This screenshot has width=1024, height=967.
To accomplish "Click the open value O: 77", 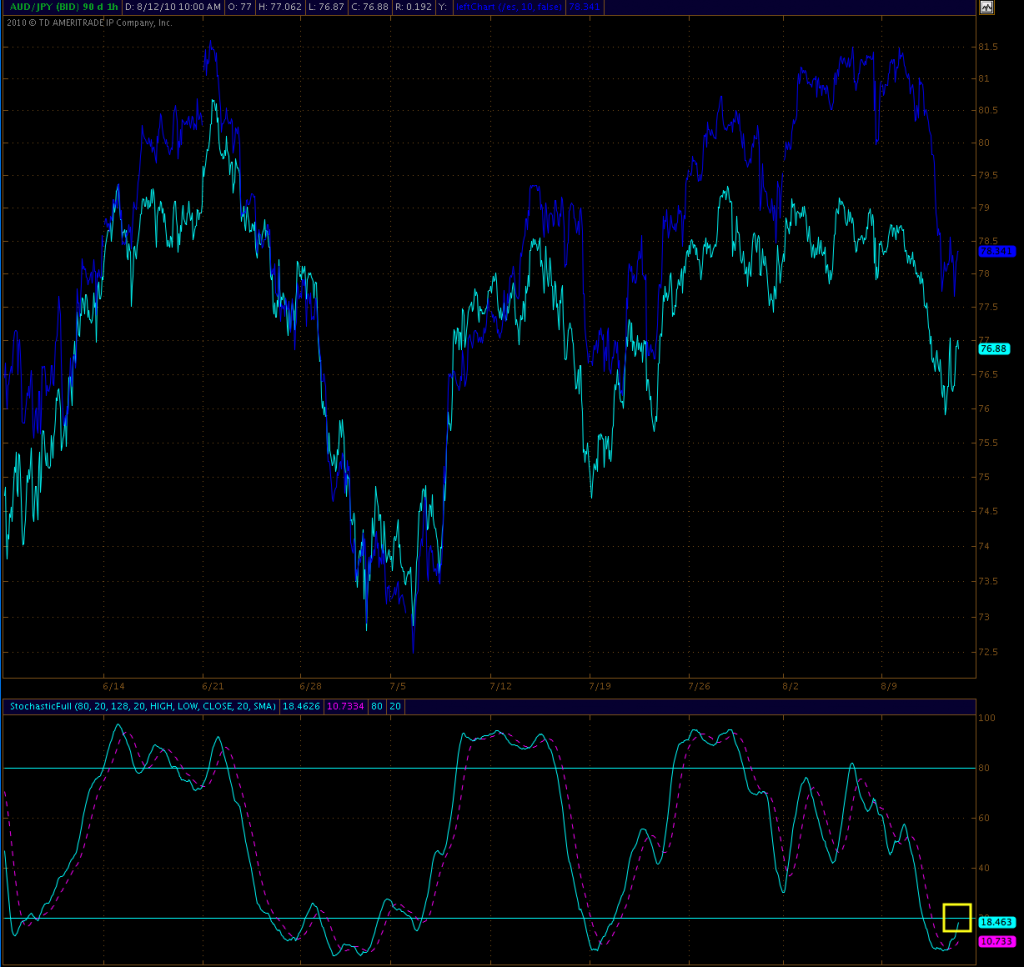I will pos(240,7).
